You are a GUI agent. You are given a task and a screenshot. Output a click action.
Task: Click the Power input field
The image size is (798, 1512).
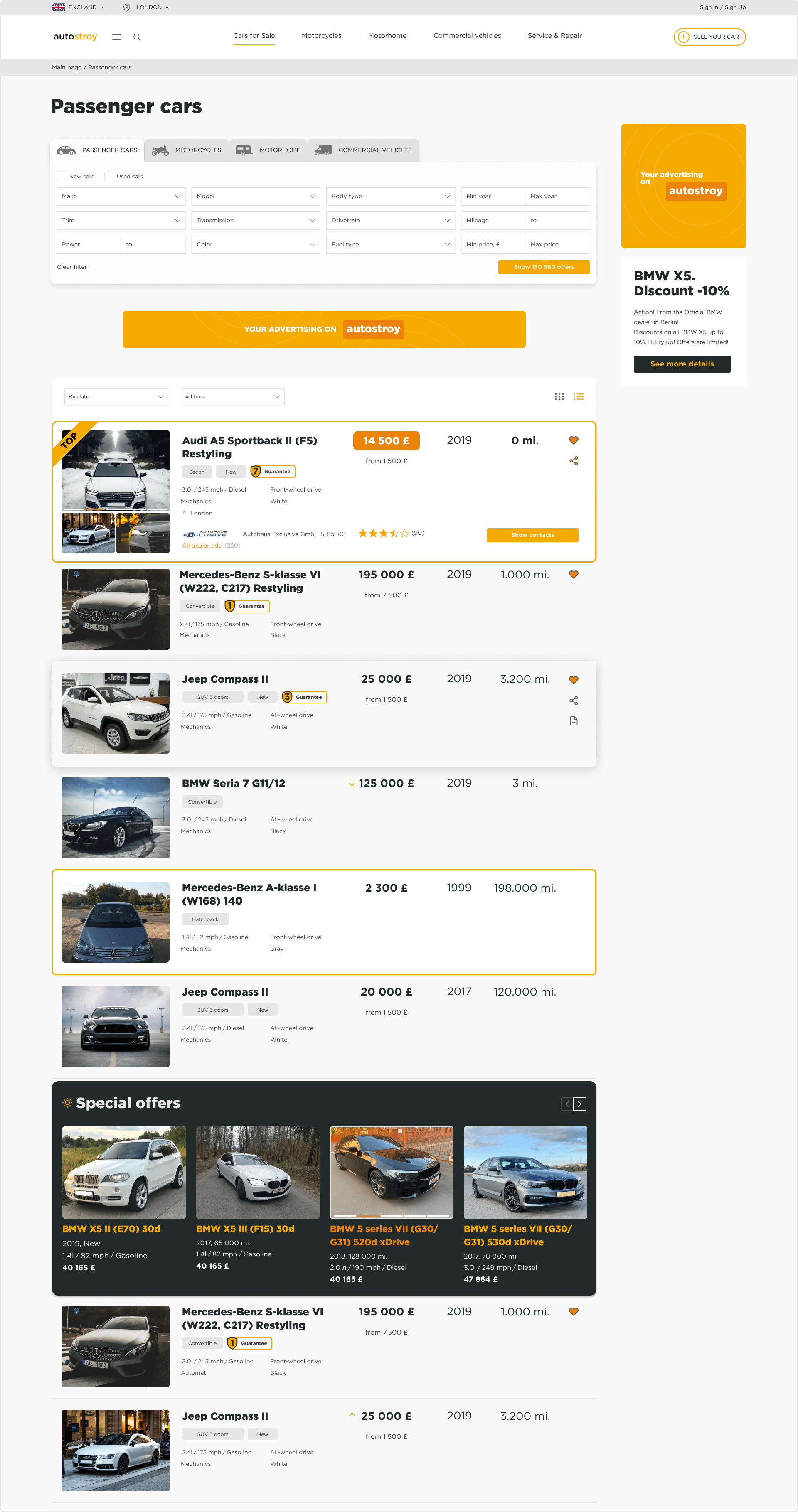click(89, 244)
